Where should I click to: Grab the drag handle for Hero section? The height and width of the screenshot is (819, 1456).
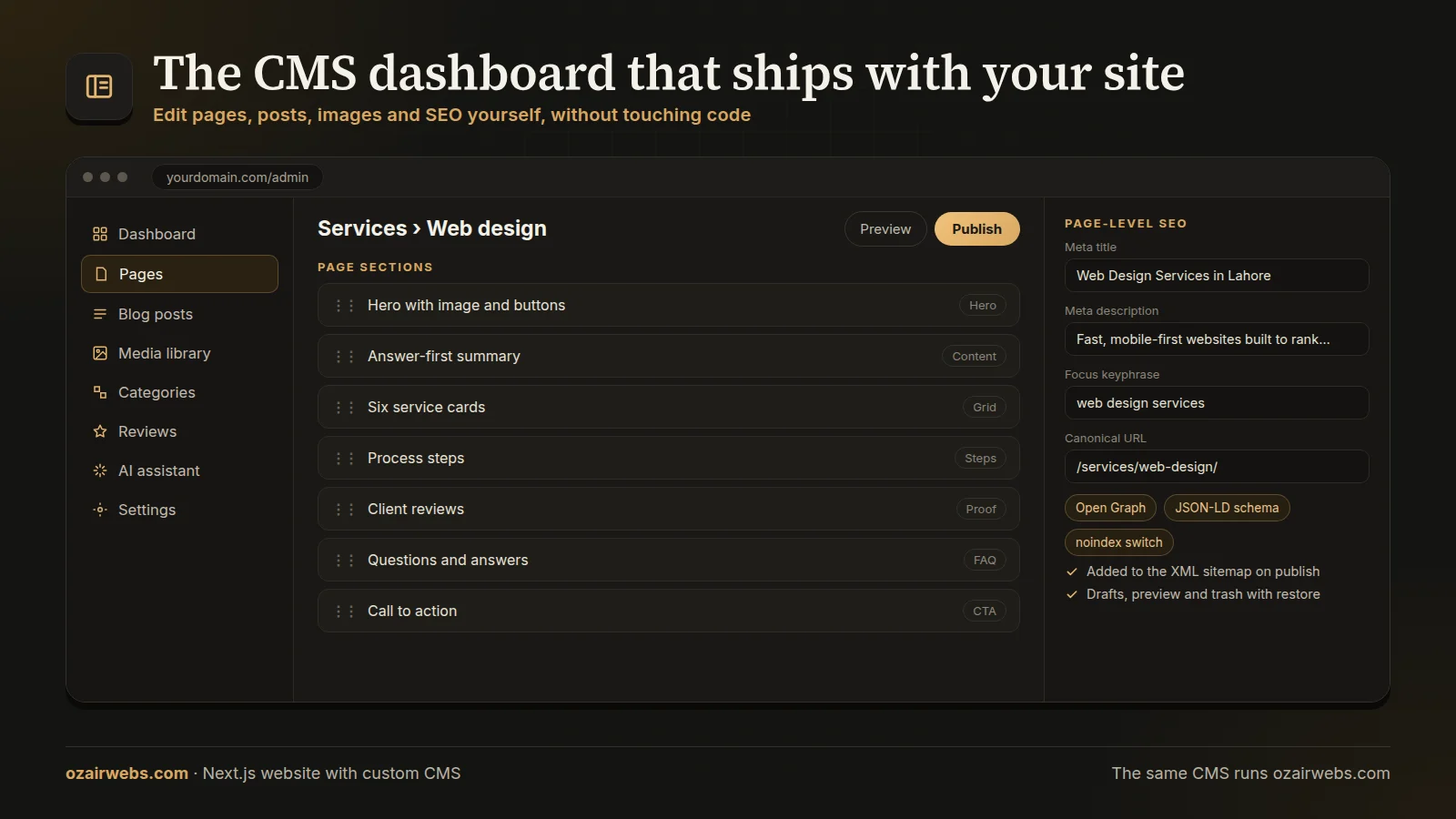pos(345,306)
